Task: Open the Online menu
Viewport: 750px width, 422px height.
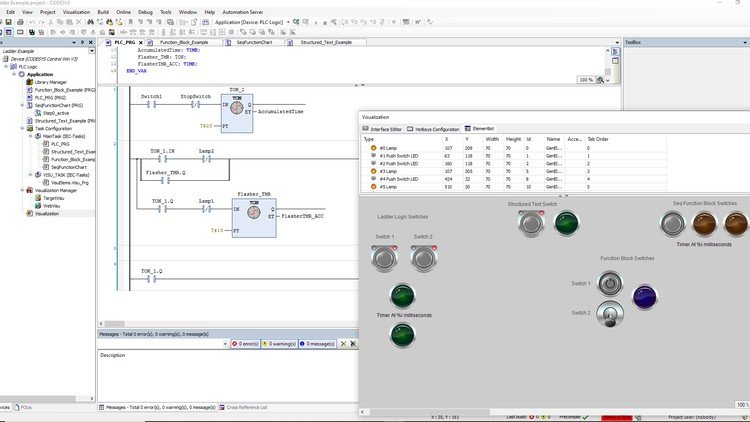Action: (x=123, y=12)
